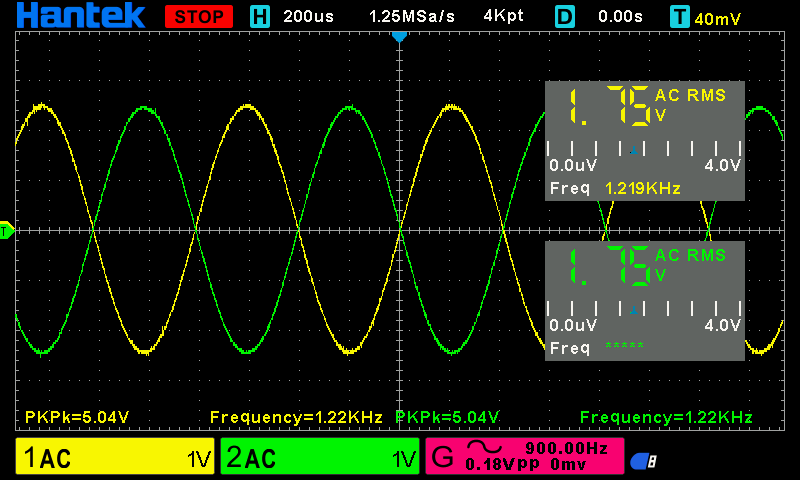800x480 pixels.
Task: Click the 1.25MSa/s sample rate readout
Action: tap(412, 16)
